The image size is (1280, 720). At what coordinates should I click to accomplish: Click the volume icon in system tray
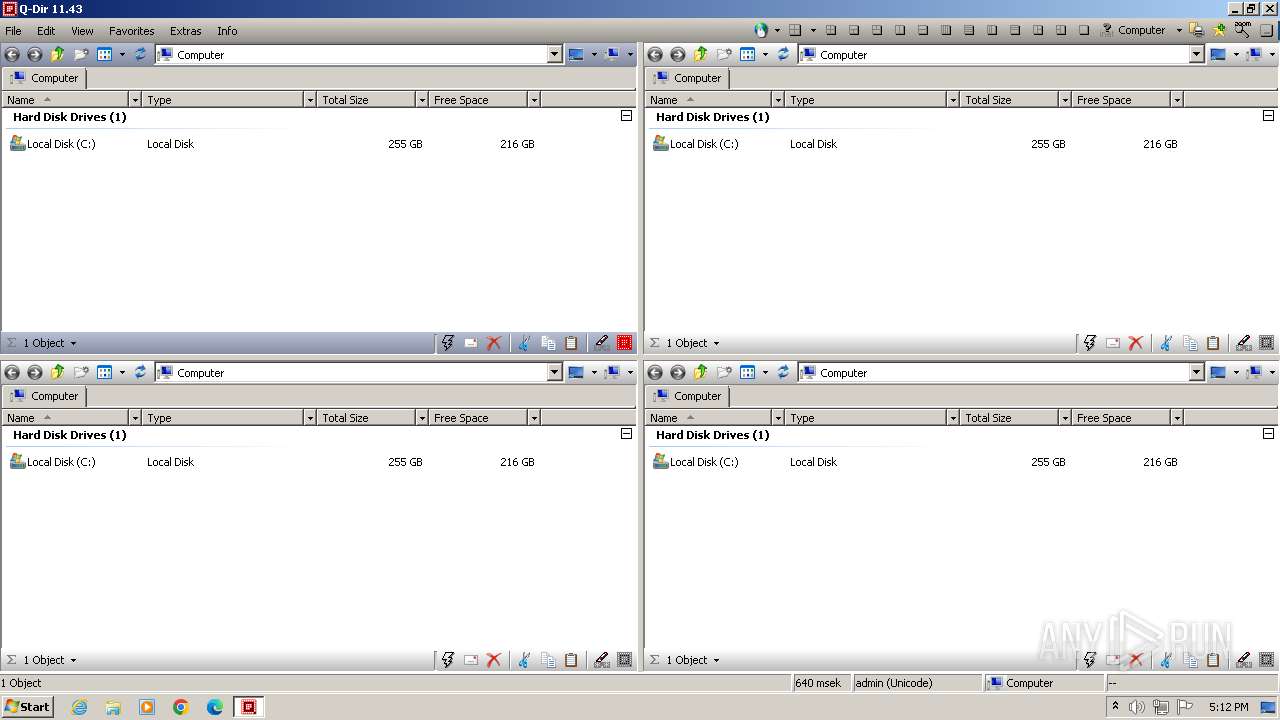1137,707
